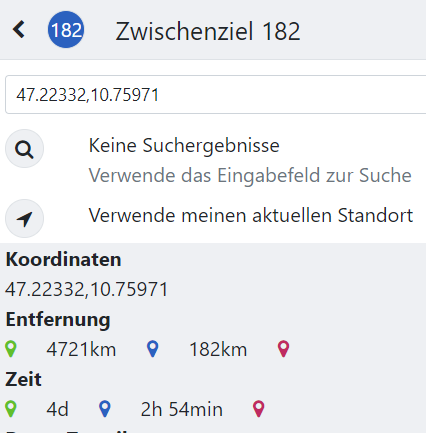Click the 4d time value
The height and width of the screenshot is (433, 426).
[57, 410]
